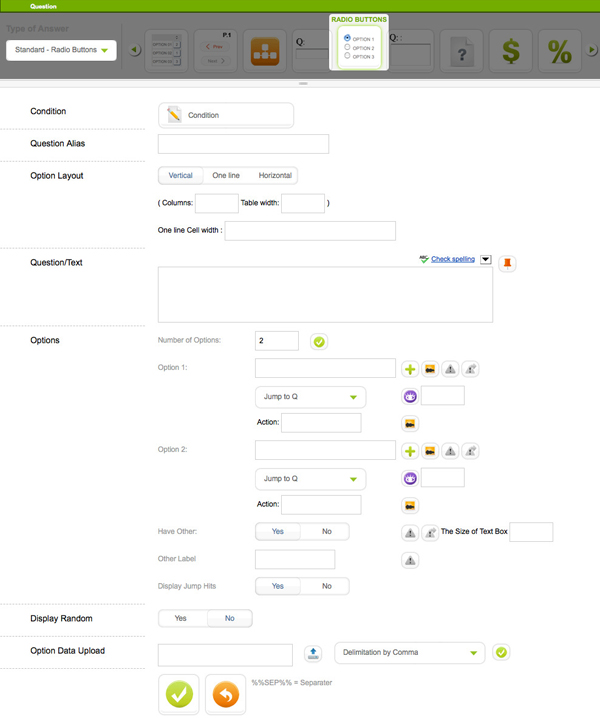Click the warning triangle icon beside Other Label
This screenshot has width=600, height=718.
(410, 560)
